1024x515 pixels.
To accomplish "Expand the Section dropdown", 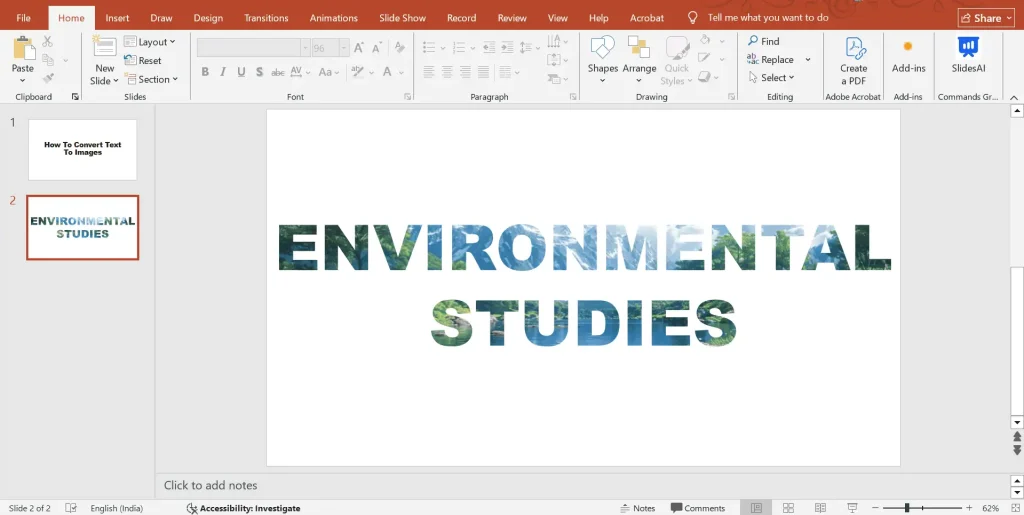I will pyautogui.click(x=151, y=79).
